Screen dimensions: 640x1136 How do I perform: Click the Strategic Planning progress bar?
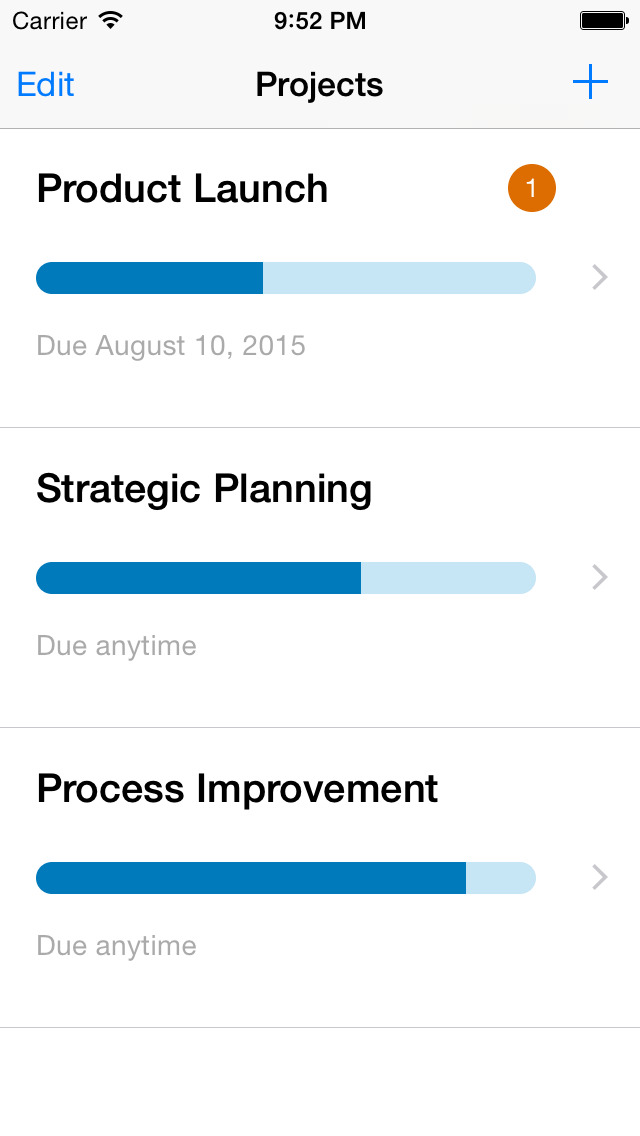point(286,578)
